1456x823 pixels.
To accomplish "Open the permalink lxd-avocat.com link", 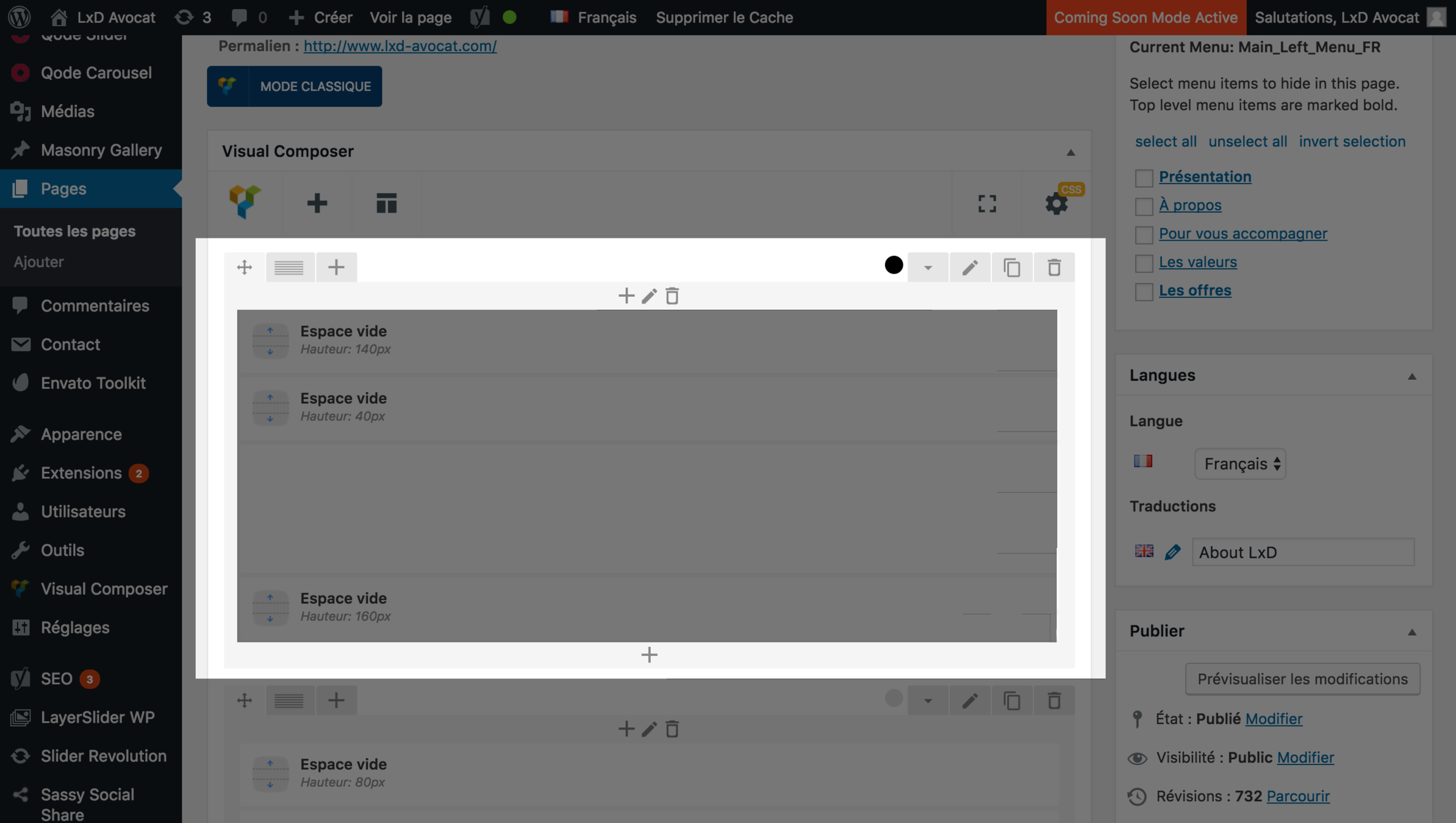I will (400, 46).
